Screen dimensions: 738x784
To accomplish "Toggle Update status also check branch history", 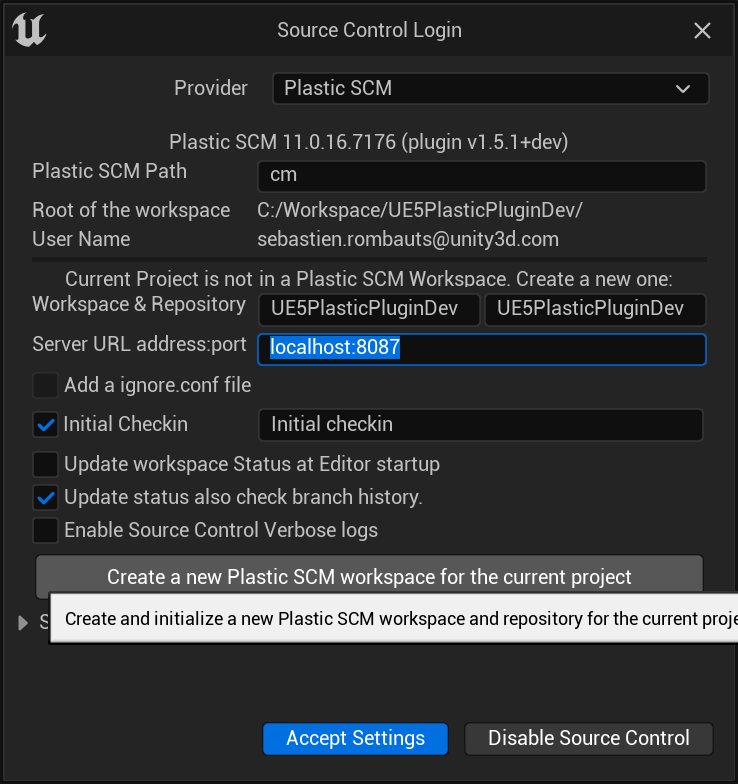I will [x=46, y=498].
